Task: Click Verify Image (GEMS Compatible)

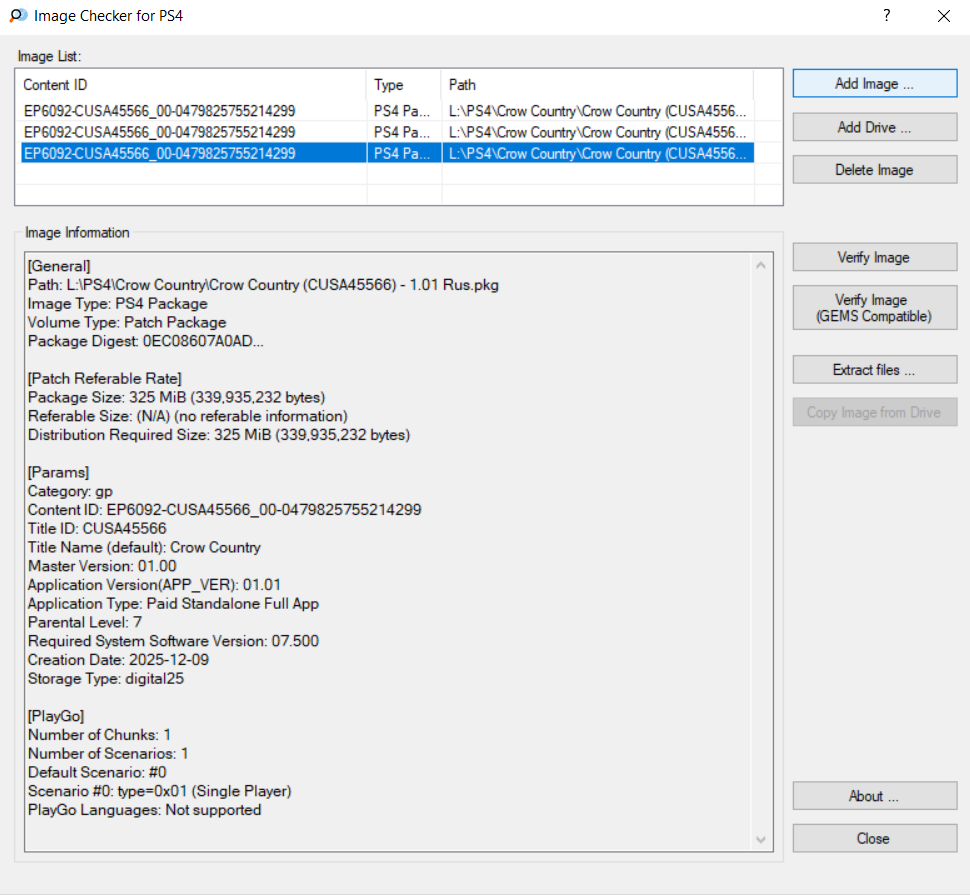Action: (x=874, y=308)
